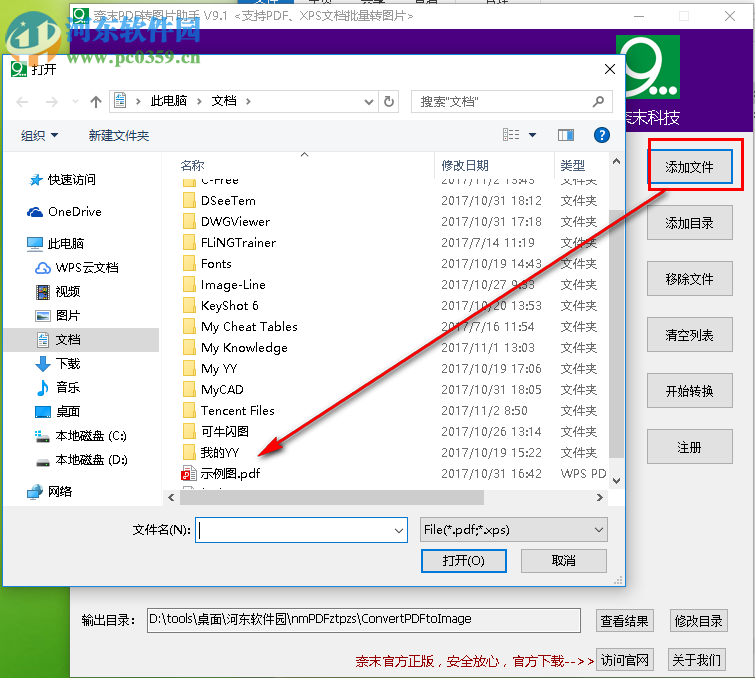The height and width of the screenshot is (678, 755).
Task: Expand the 此电脑 breadcrumb chevron
Action: pyautogui.click(x=199, y=102)
